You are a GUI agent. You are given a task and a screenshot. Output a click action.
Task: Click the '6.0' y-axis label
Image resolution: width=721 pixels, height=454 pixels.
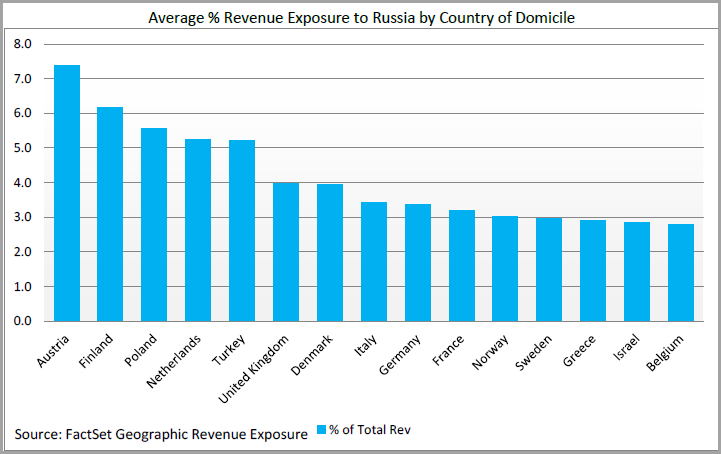click(23, 113)
